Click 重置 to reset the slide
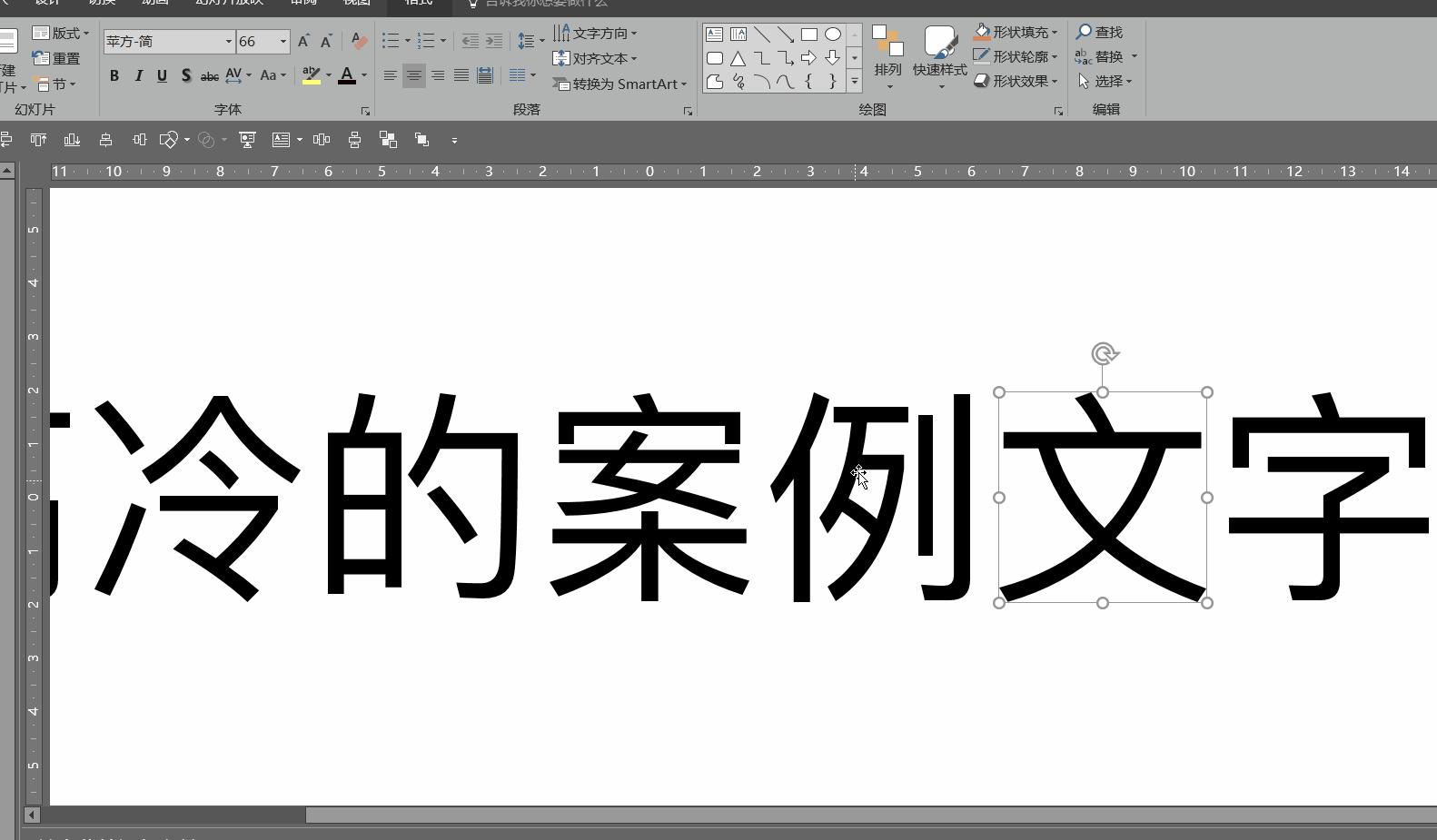The height and width of the screenshot is (840, 1437). pos(56,58)
